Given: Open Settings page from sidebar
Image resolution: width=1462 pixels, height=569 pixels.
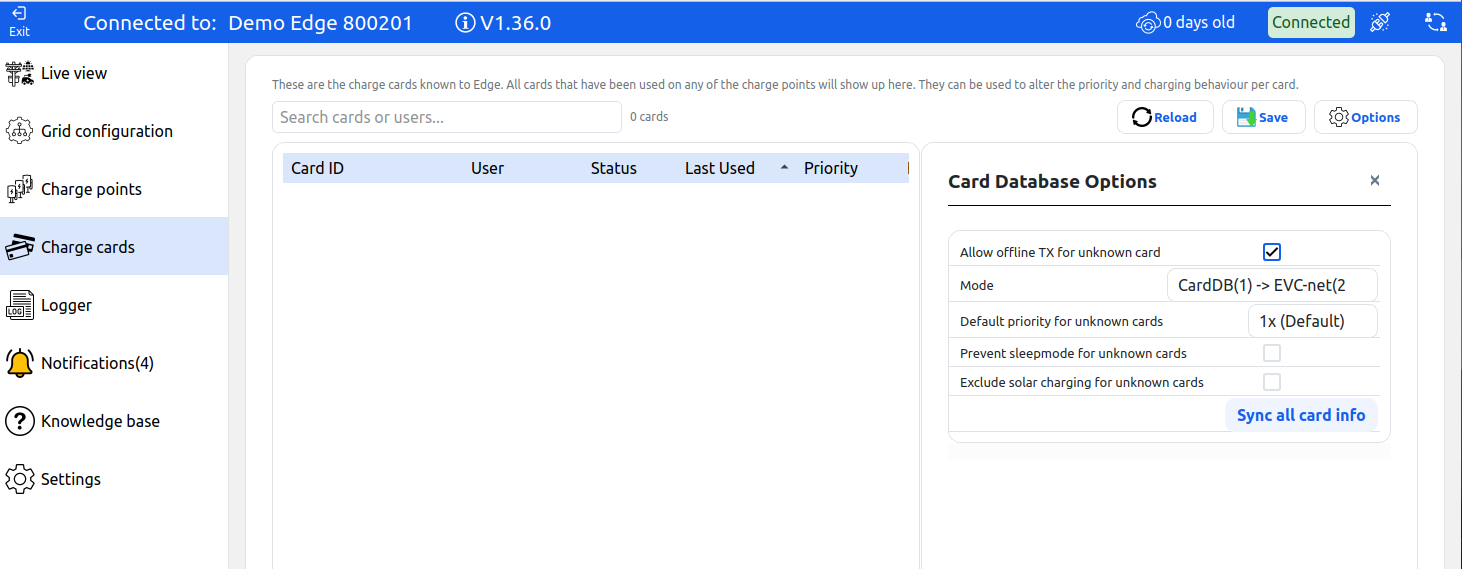Looking at the screenshot, I should (114, 479).
